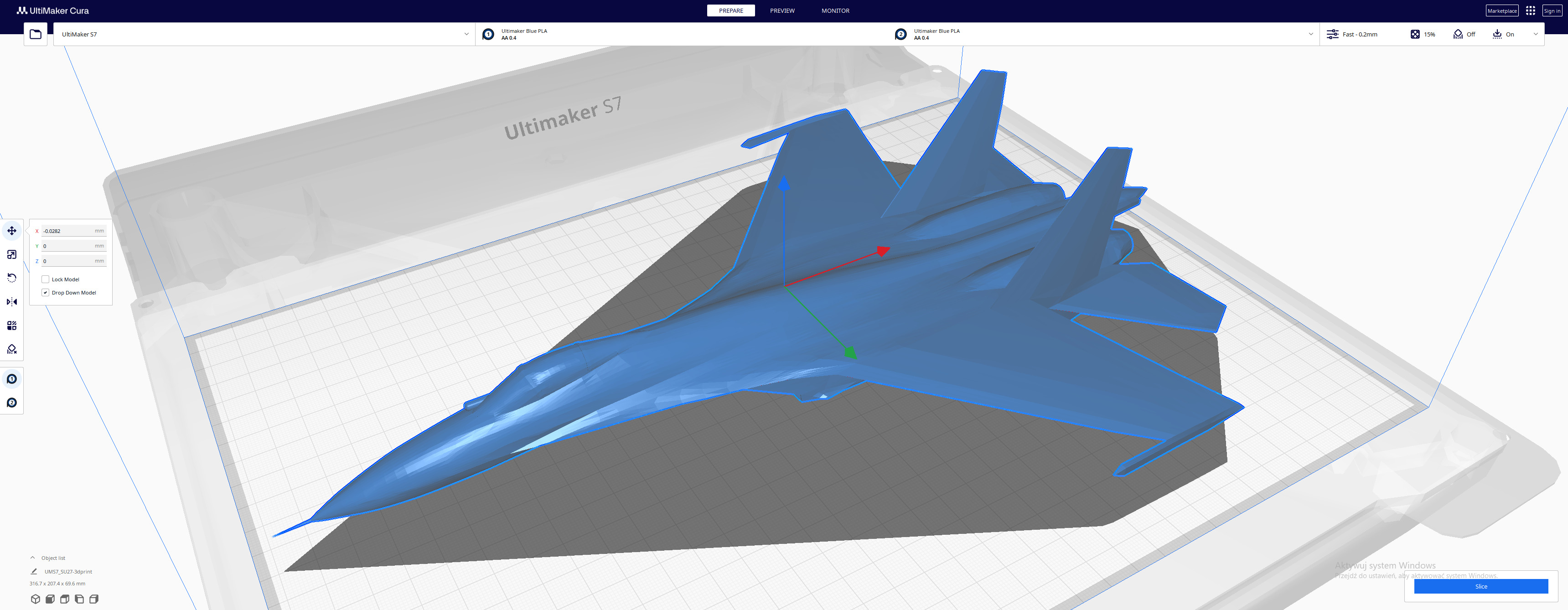
Task: Open the PREPARE stage tab
Action: 731,10
